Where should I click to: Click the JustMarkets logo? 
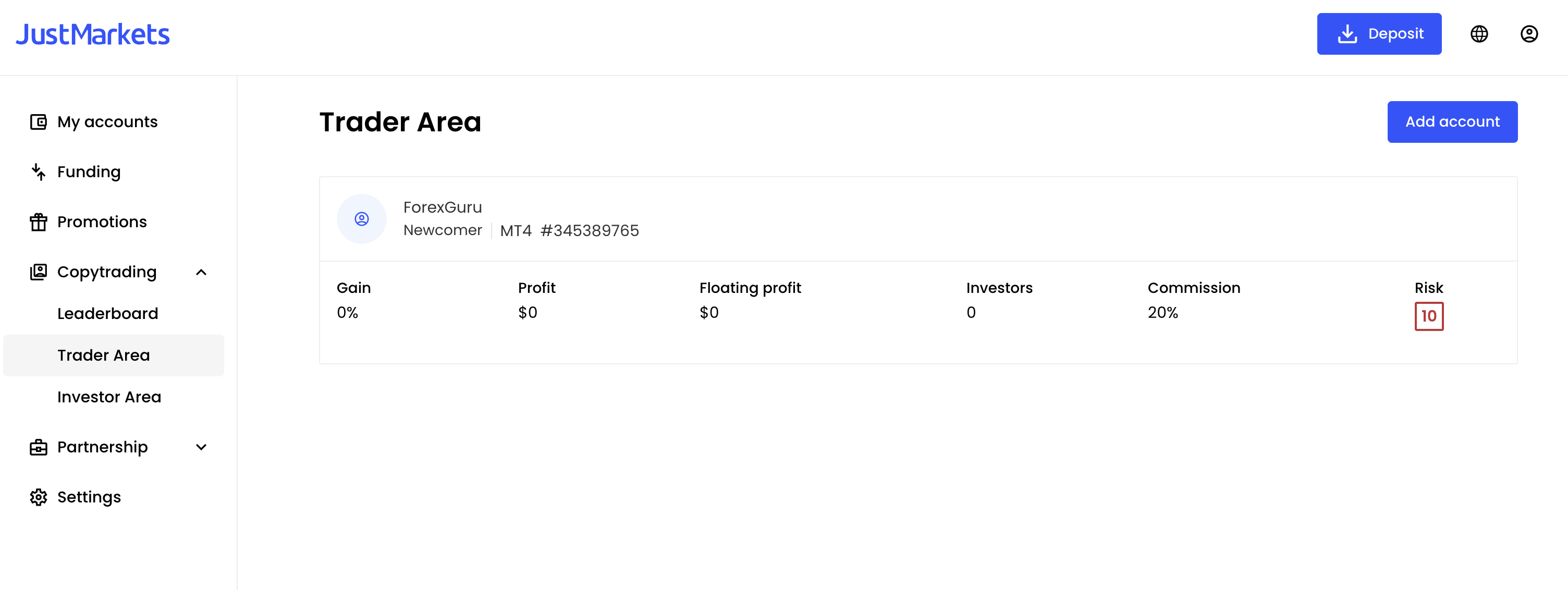[92, 35]
